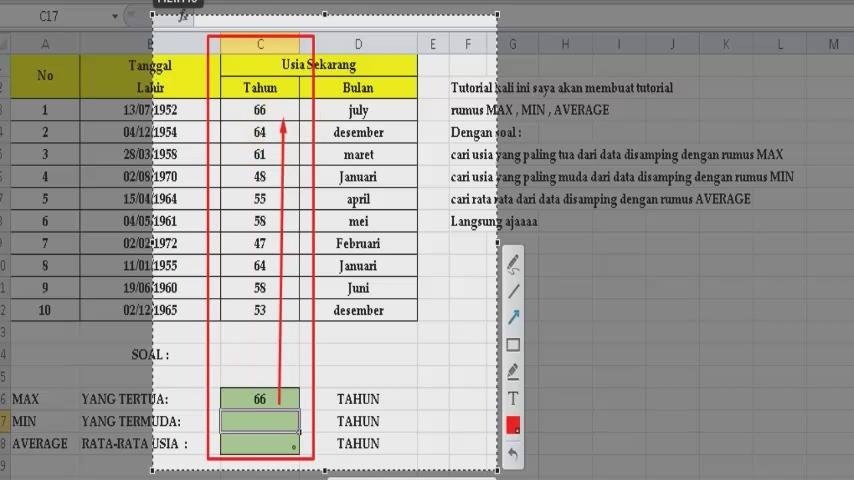Undo the last annotation with the undo arrow
Image resolution: width=854 pixels, height=480 pixels.
coord(513,453)
